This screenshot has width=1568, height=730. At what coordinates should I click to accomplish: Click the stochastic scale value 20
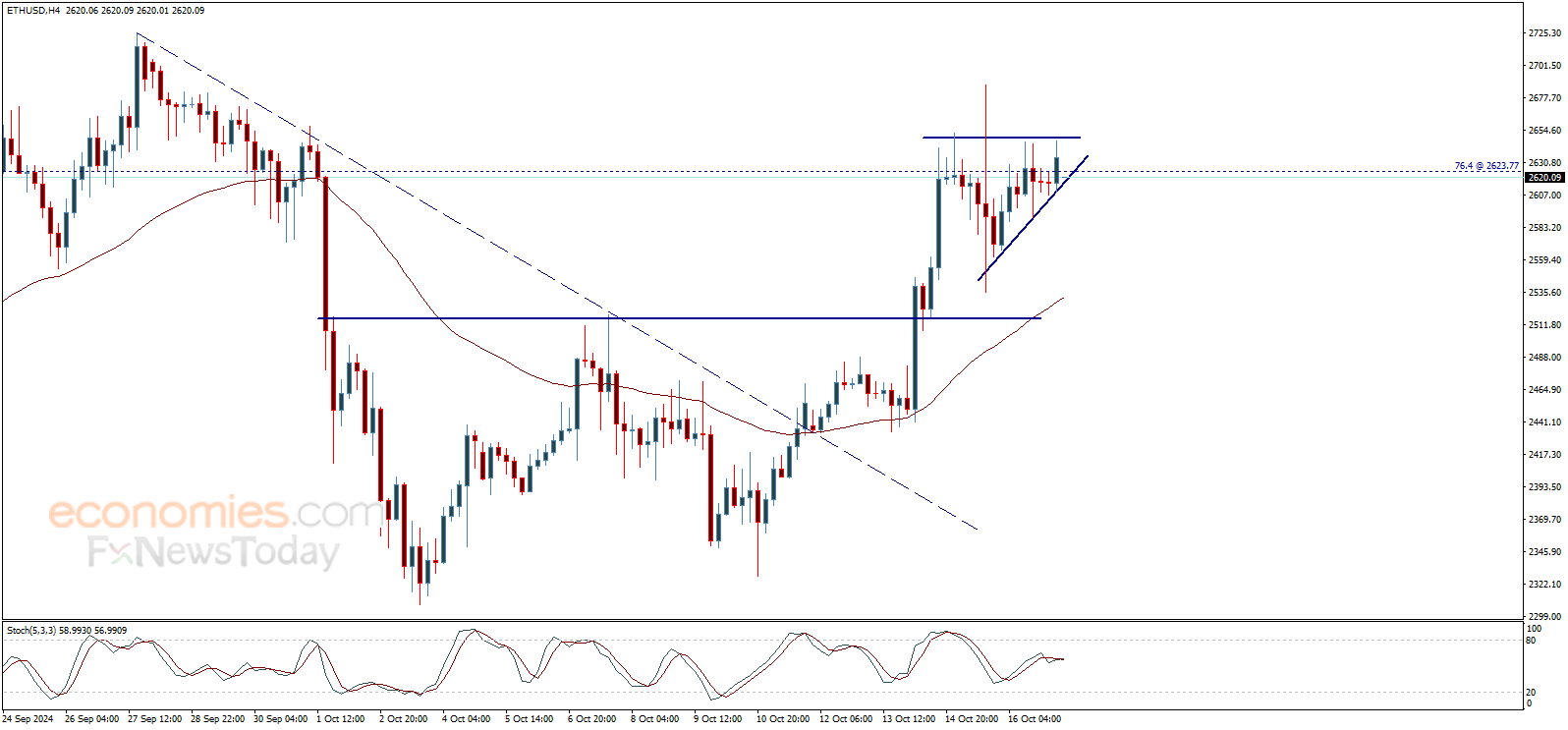[1531, 693]
